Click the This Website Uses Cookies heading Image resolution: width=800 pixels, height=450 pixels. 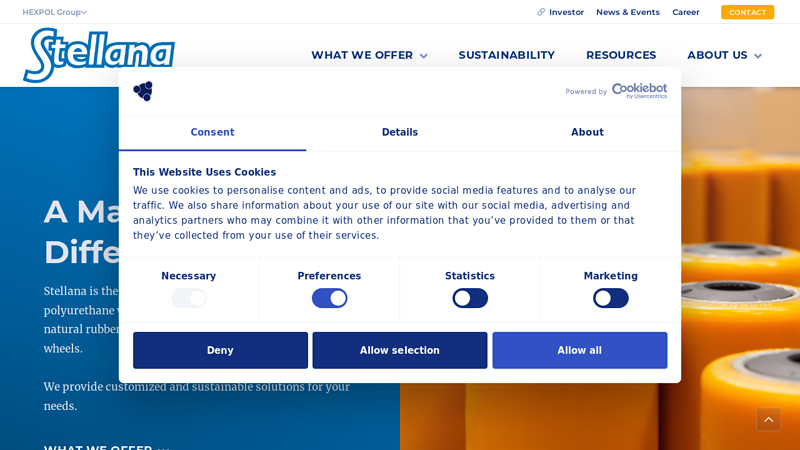click(205, 172)
